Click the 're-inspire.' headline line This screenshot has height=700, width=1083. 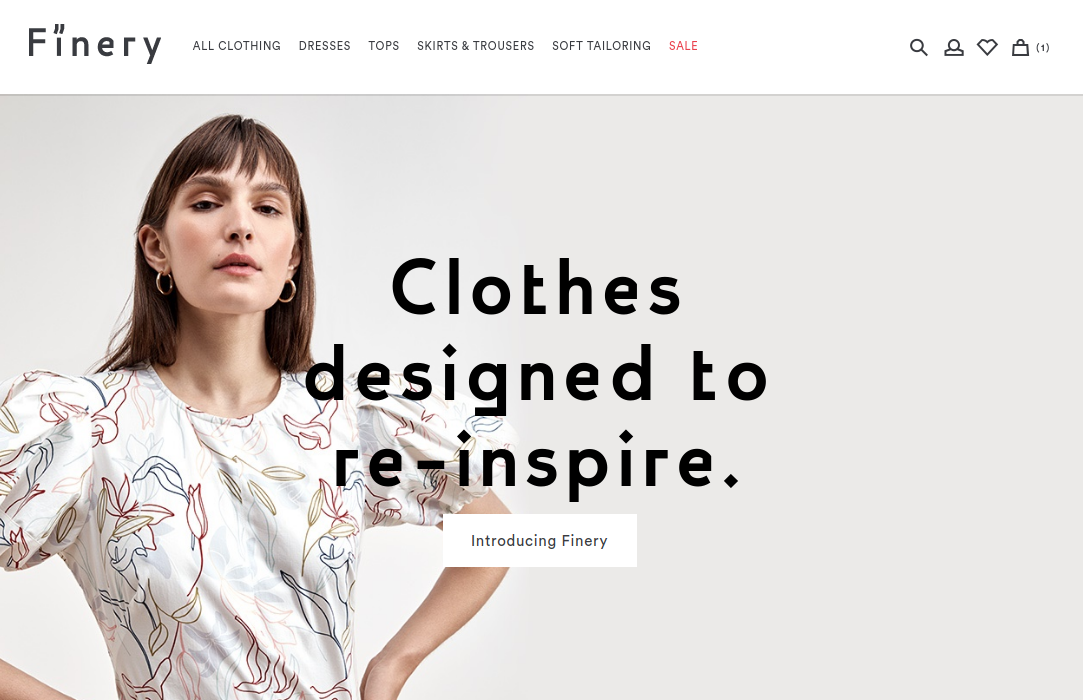click(x=537, y=463)
